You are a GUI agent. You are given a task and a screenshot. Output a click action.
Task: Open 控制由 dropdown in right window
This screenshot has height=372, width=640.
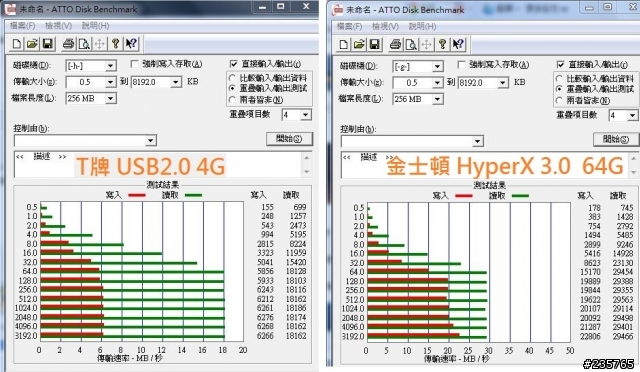pos(478,141)
